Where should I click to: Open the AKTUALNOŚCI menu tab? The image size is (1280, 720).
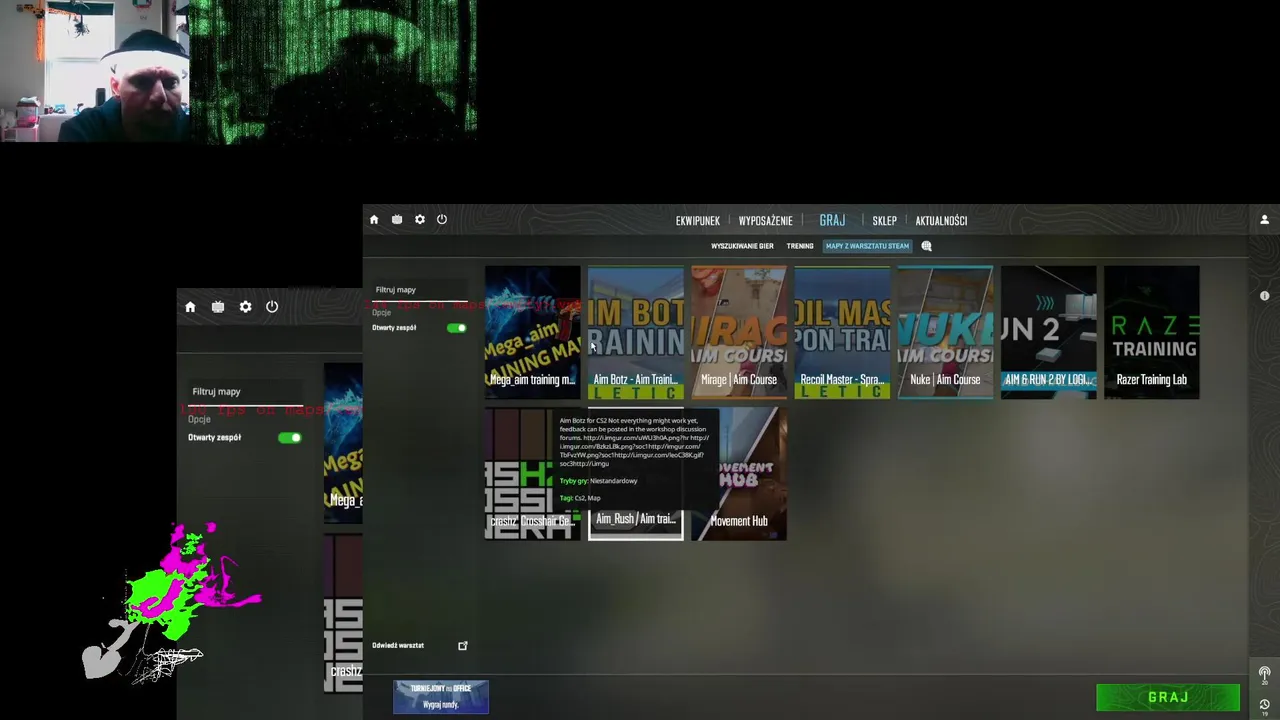pos(941,221)
